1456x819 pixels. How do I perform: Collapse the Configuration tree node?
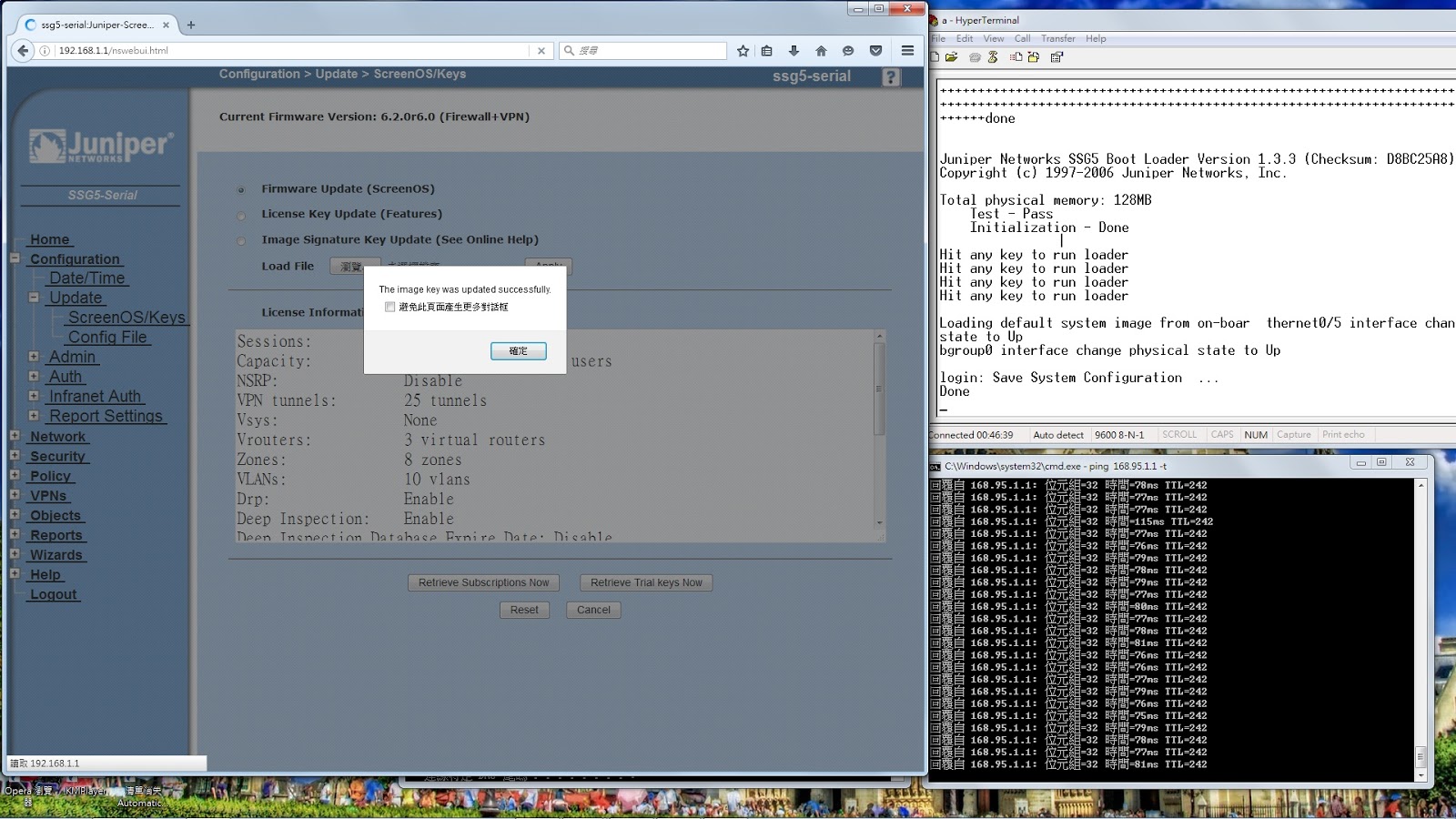click(x=15, y=258)
